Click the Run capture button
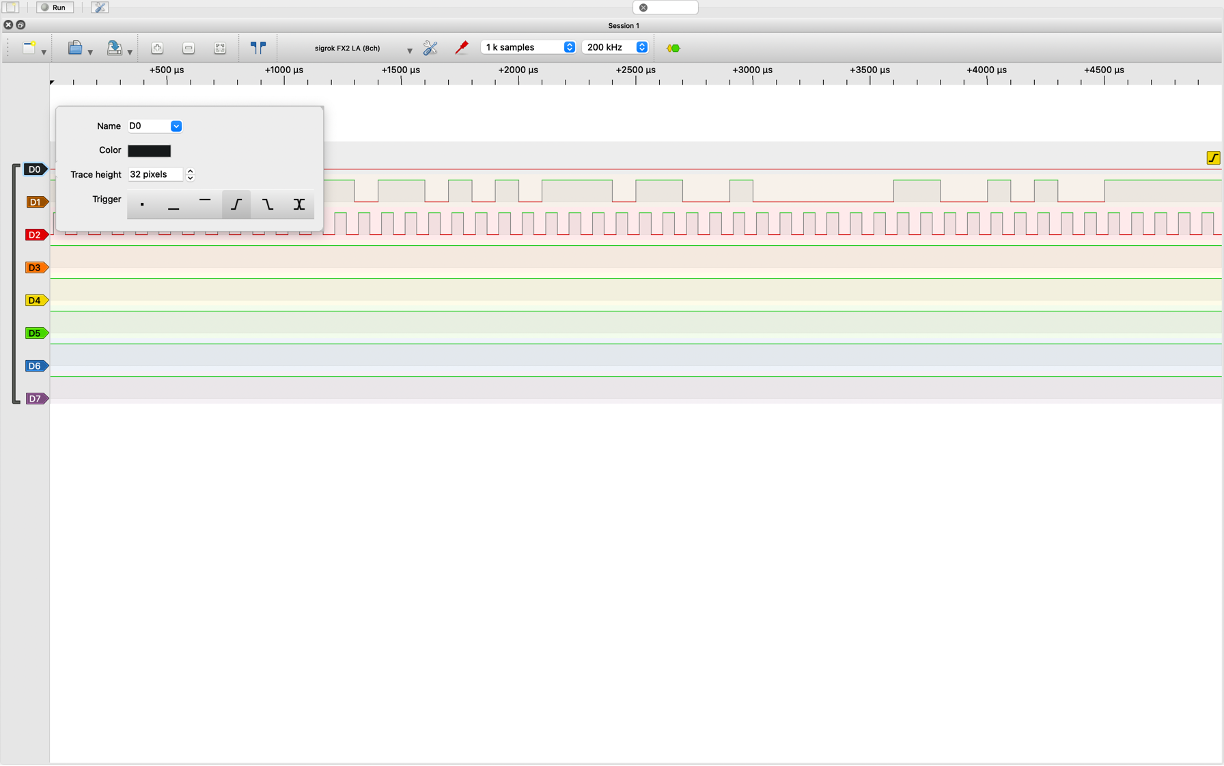This screenshot has height=766, width=1224. (55, 7)
